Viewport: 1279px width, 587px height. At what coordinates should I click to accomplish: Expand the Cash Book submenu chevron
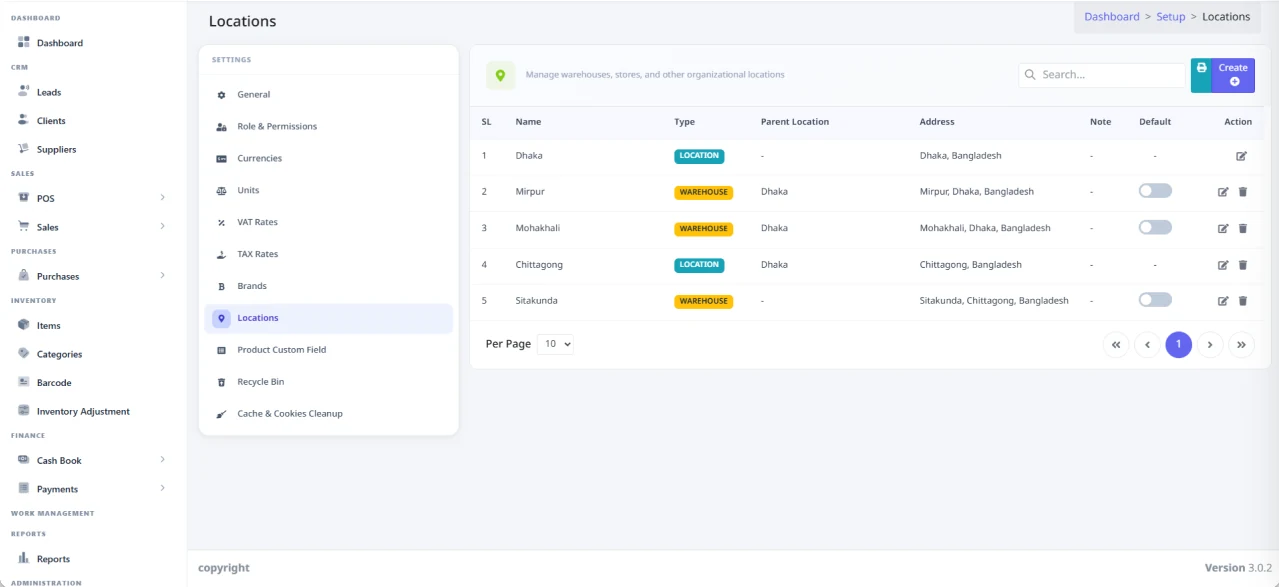pyautogui.click(x=162, y=459)
